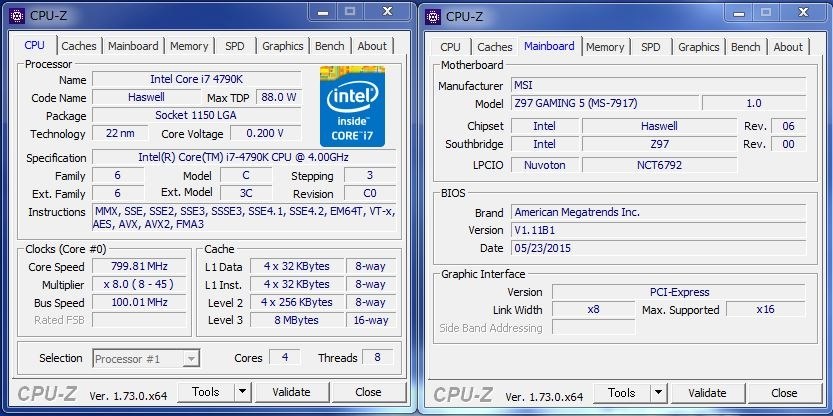Screen dimensions: 833x416
Task: Click the Graphic Interface Version PCI-Express
Action: [679, 292]
